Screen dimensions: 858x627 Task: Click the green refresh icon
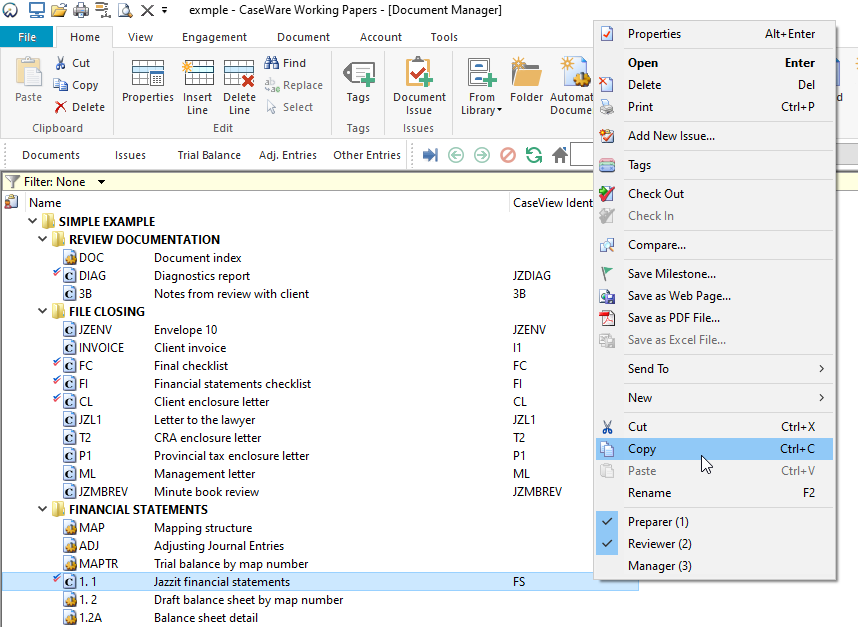[x=534, y=155]
